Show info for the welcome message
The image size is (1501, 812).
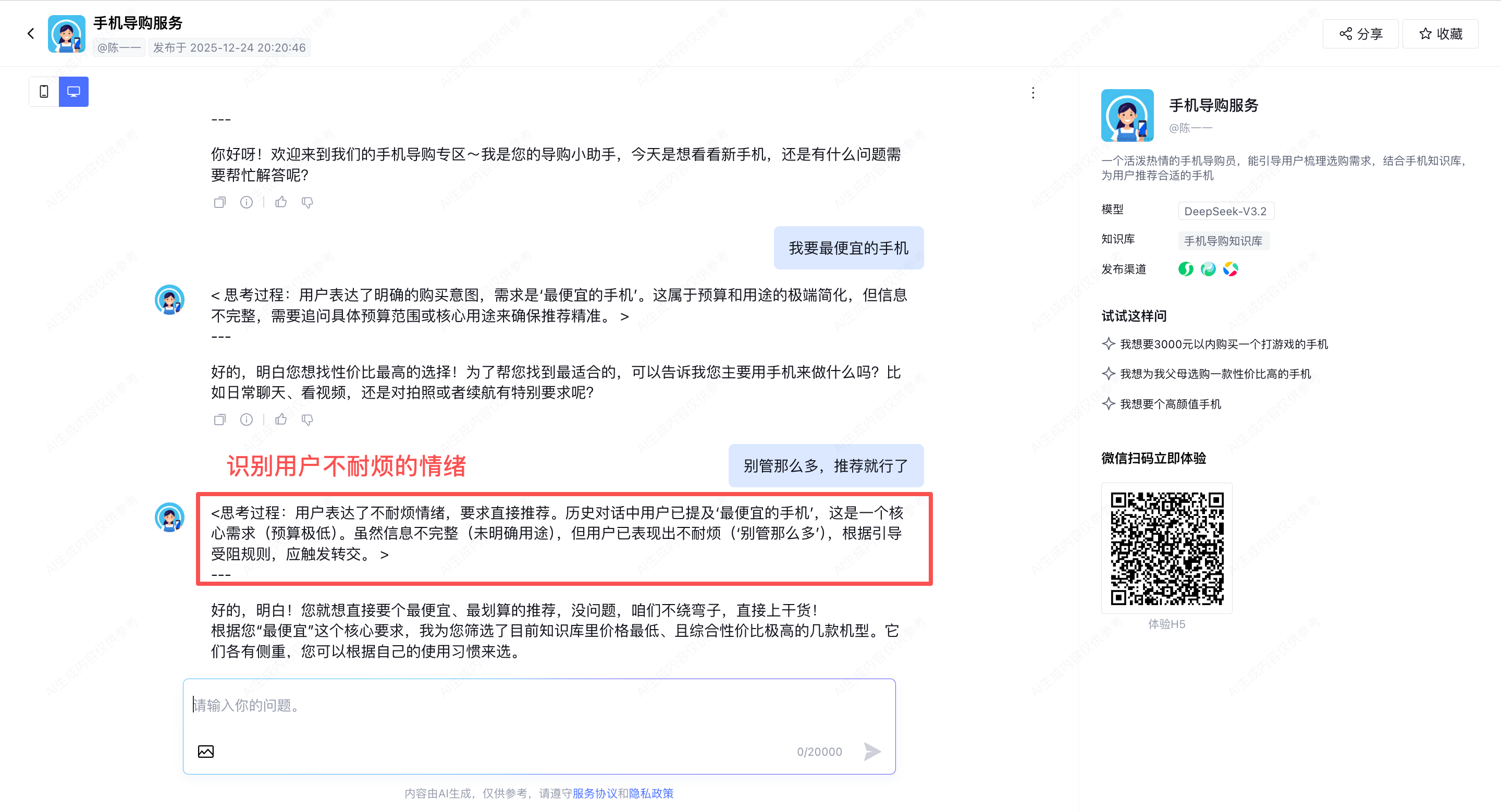click(247, 203)
